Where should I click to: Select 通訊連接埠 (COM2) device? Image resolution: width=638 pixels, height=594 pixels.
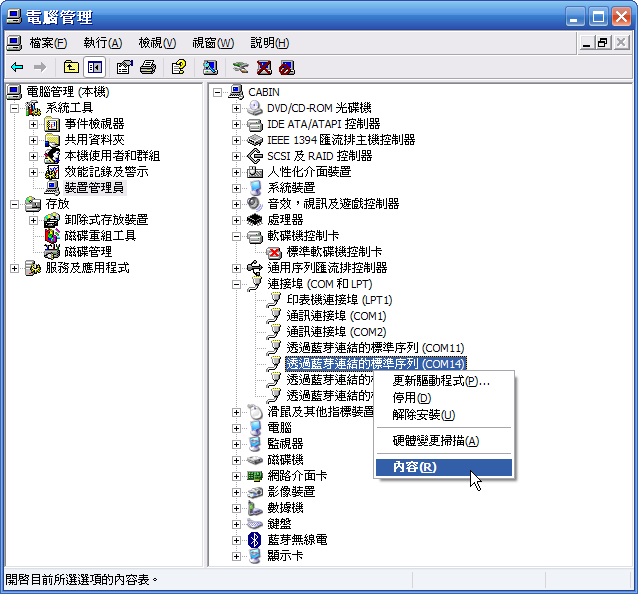point(336,332)
